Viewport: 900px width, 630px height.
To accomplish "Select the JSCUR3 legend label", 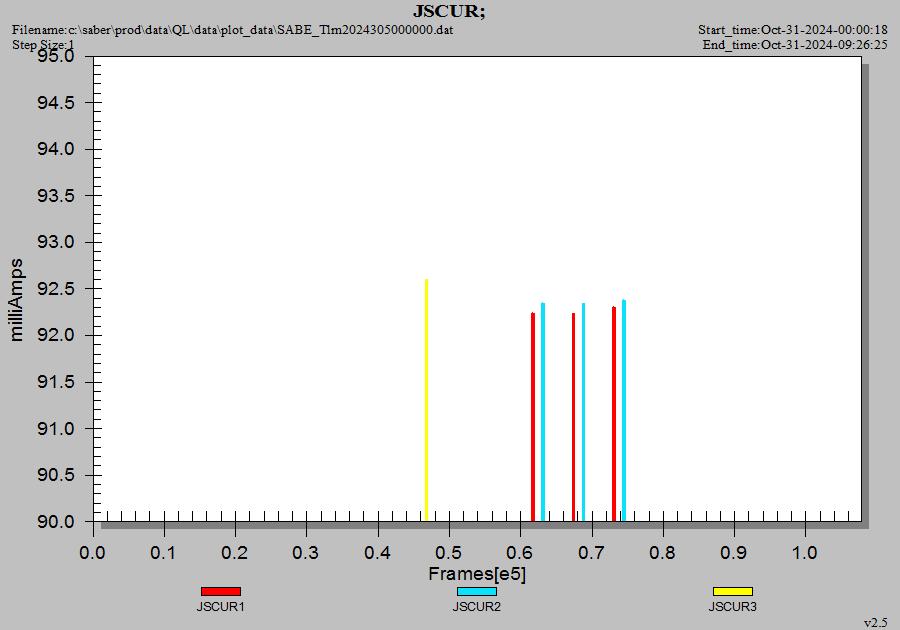I will pyautogui.click(x=733, y=606).
